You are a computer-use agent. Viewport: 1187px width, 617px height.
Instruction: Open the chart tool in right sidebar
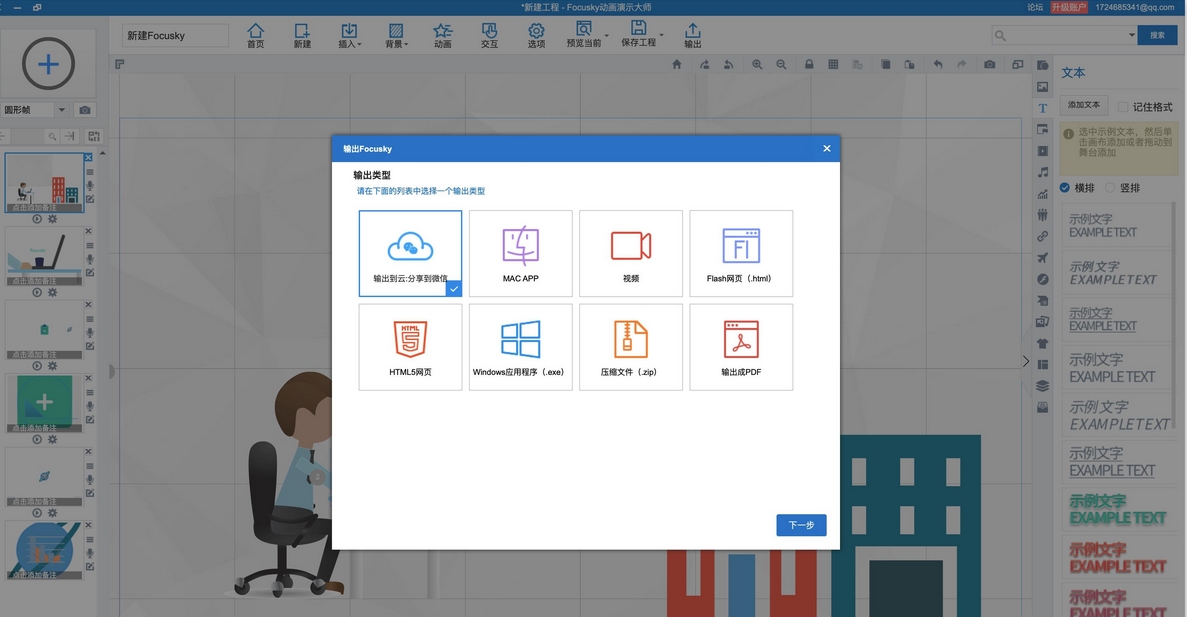tap(1042, 194)
